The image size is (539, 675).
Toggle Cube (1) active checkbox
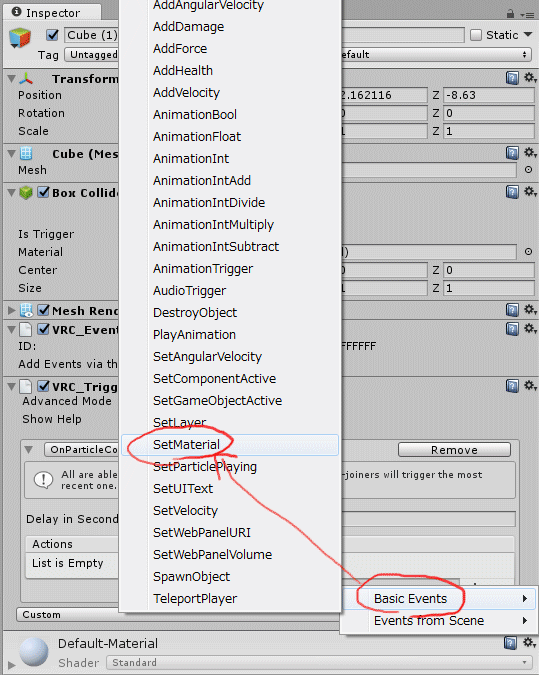(53, 35)
